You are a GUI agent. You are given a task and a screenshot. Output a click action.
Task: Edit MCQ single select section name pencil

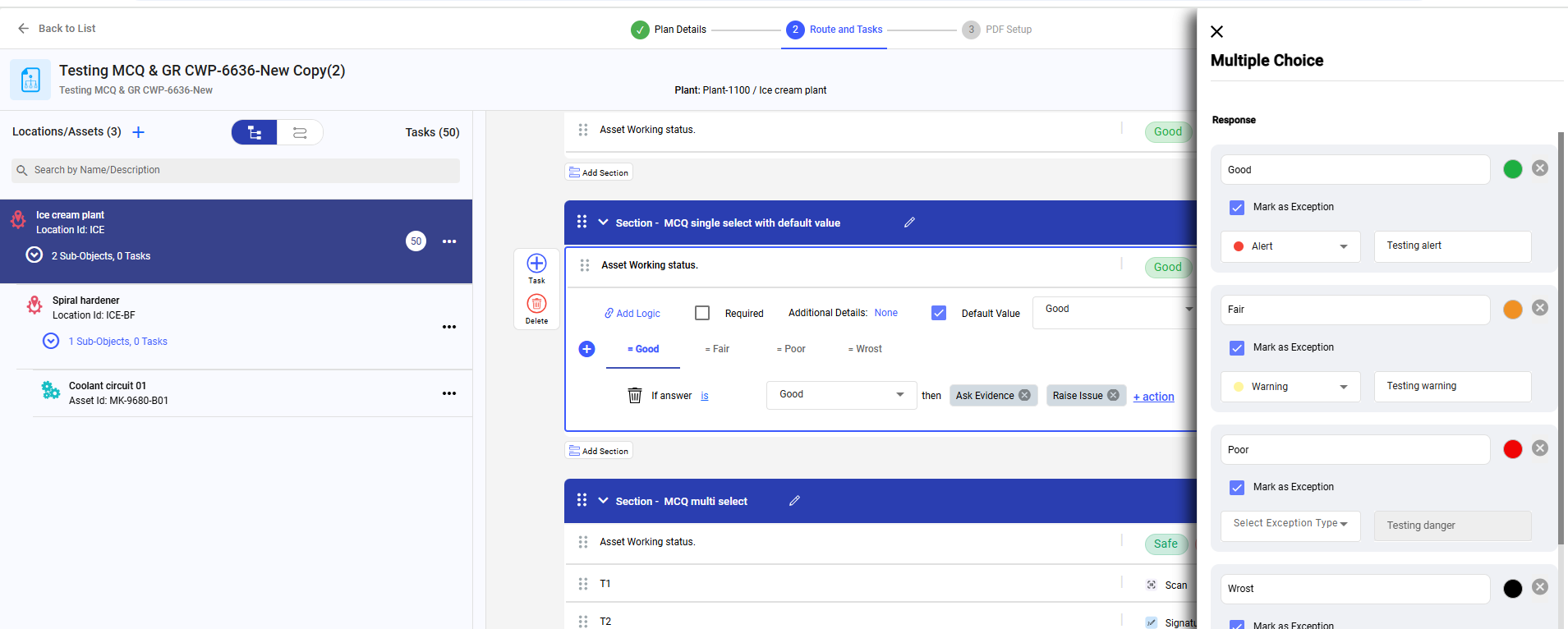[909, 223]
